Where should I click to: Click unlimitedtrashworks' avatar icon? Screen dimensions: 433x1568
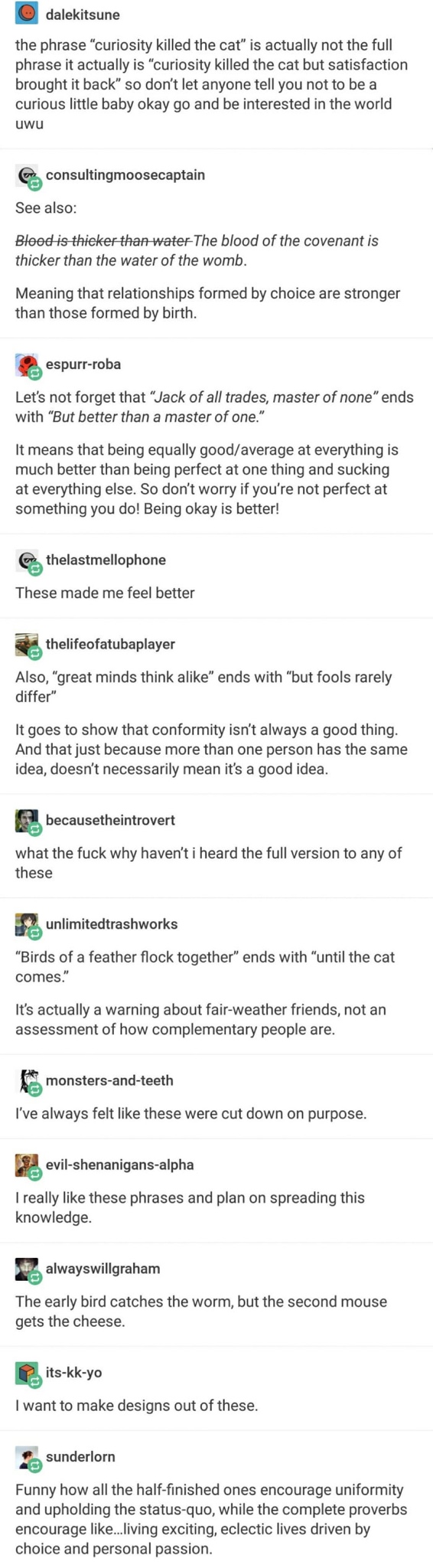point(28,926)
